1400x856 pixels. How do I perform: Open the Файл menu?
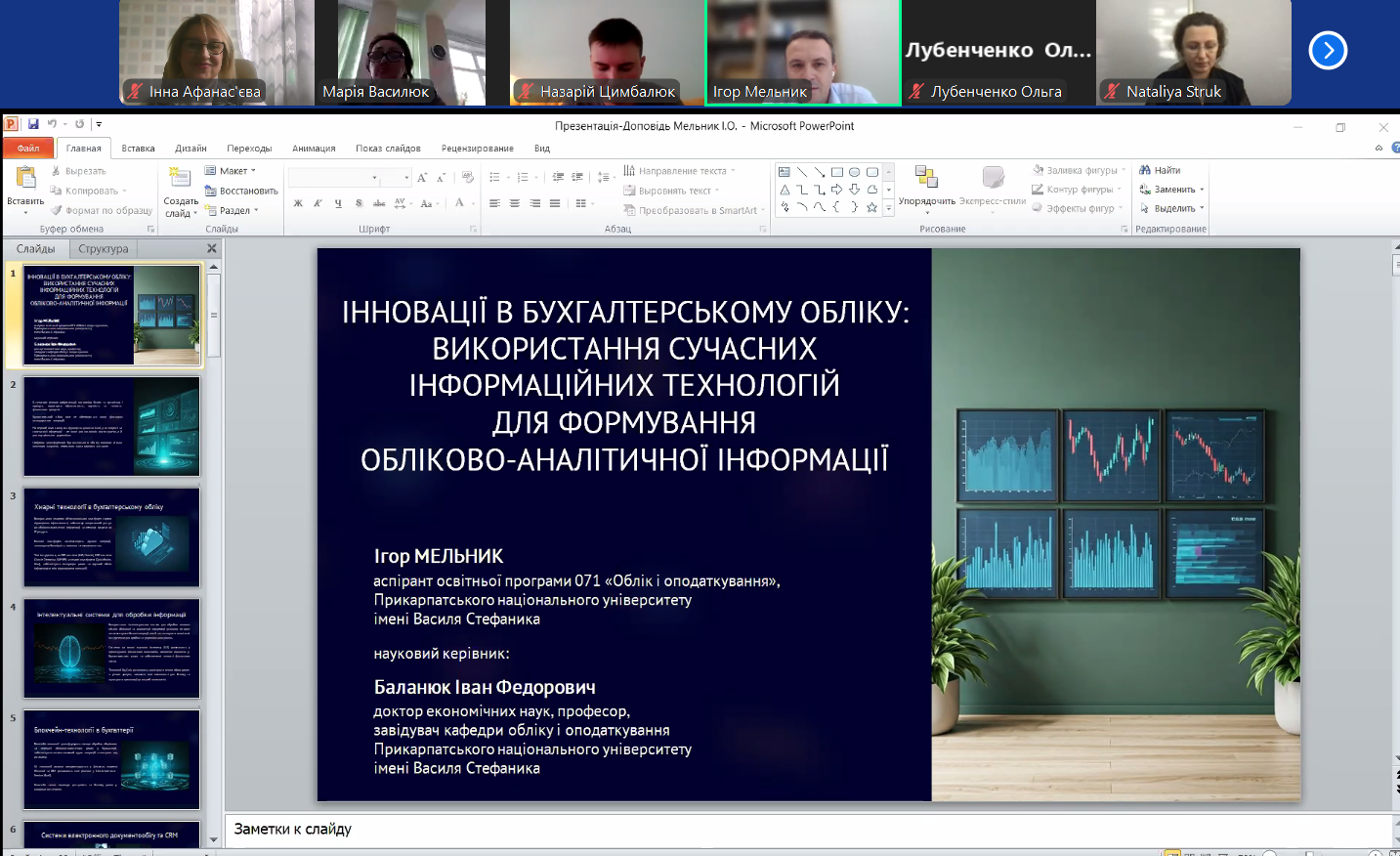(x=28, y=149)
